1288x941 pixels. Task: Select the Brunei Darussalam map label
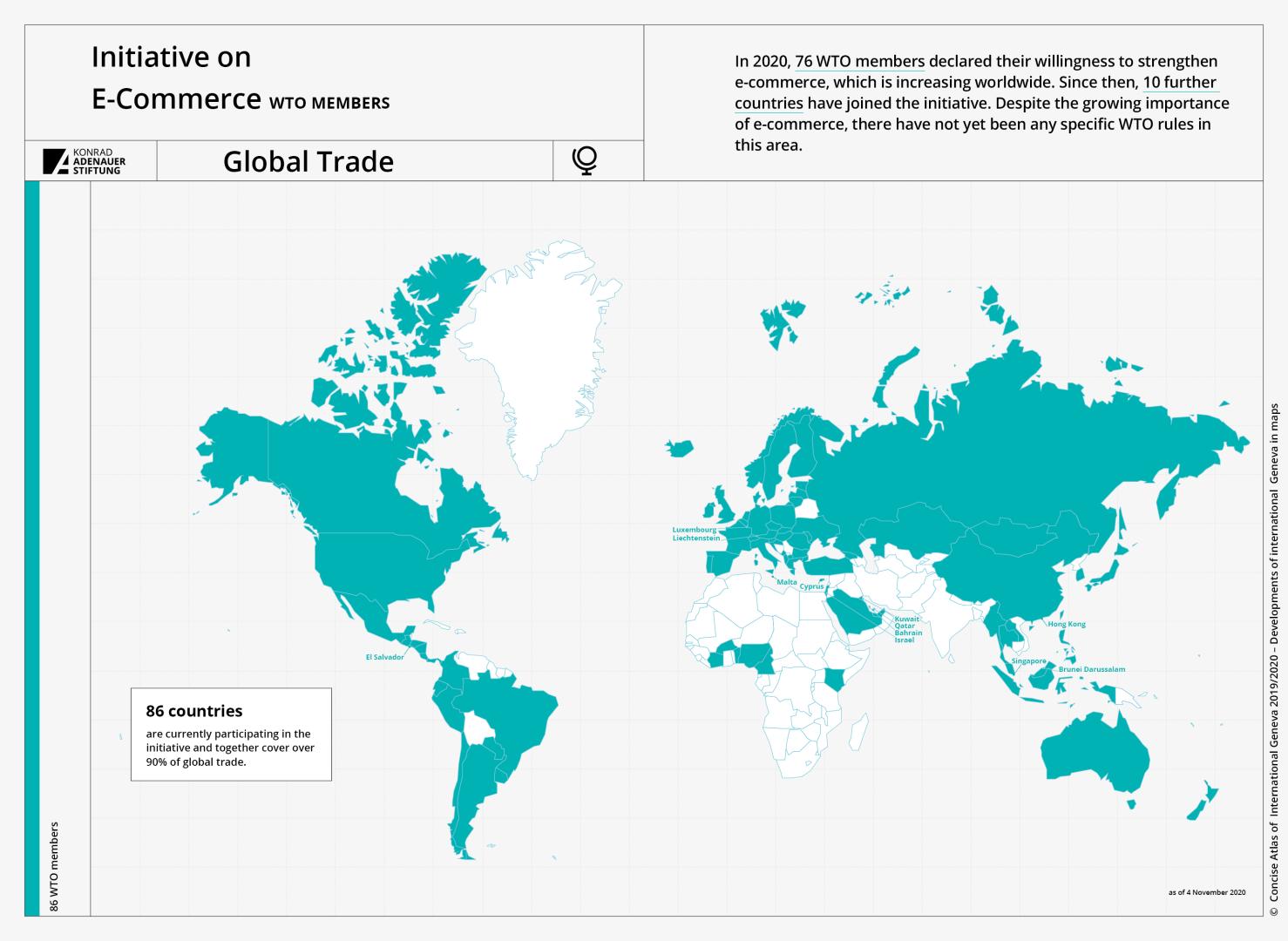(x=1091, y=669)
